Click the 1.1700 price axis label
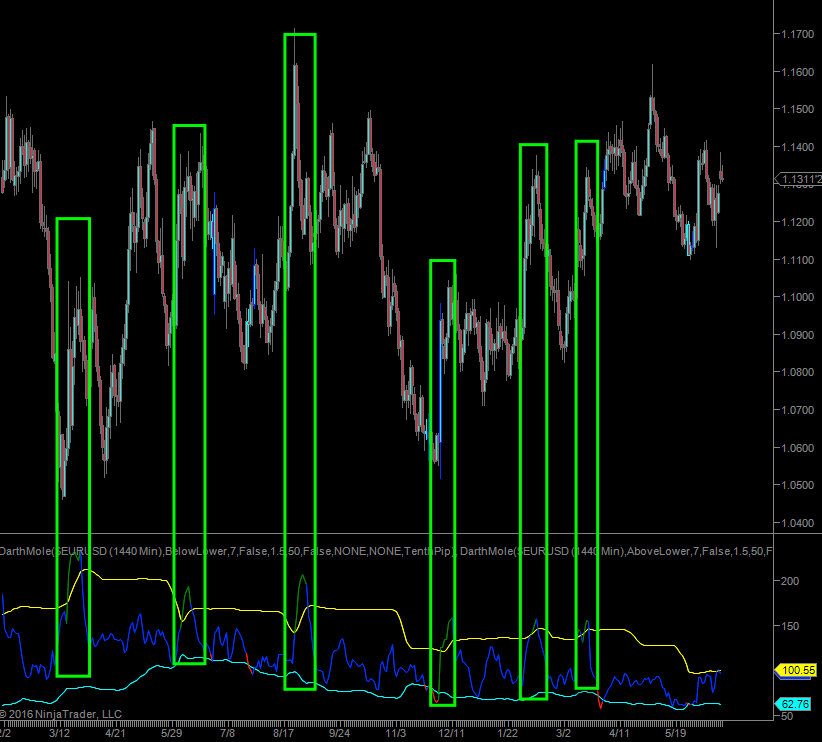The image size is (822, 742). click(797, 35)
